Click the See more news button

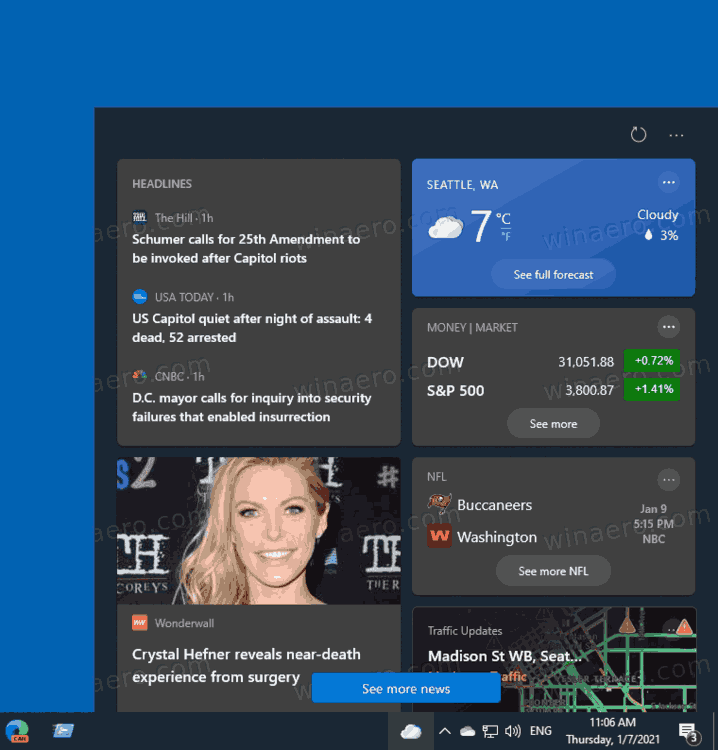tap(406, 689)
